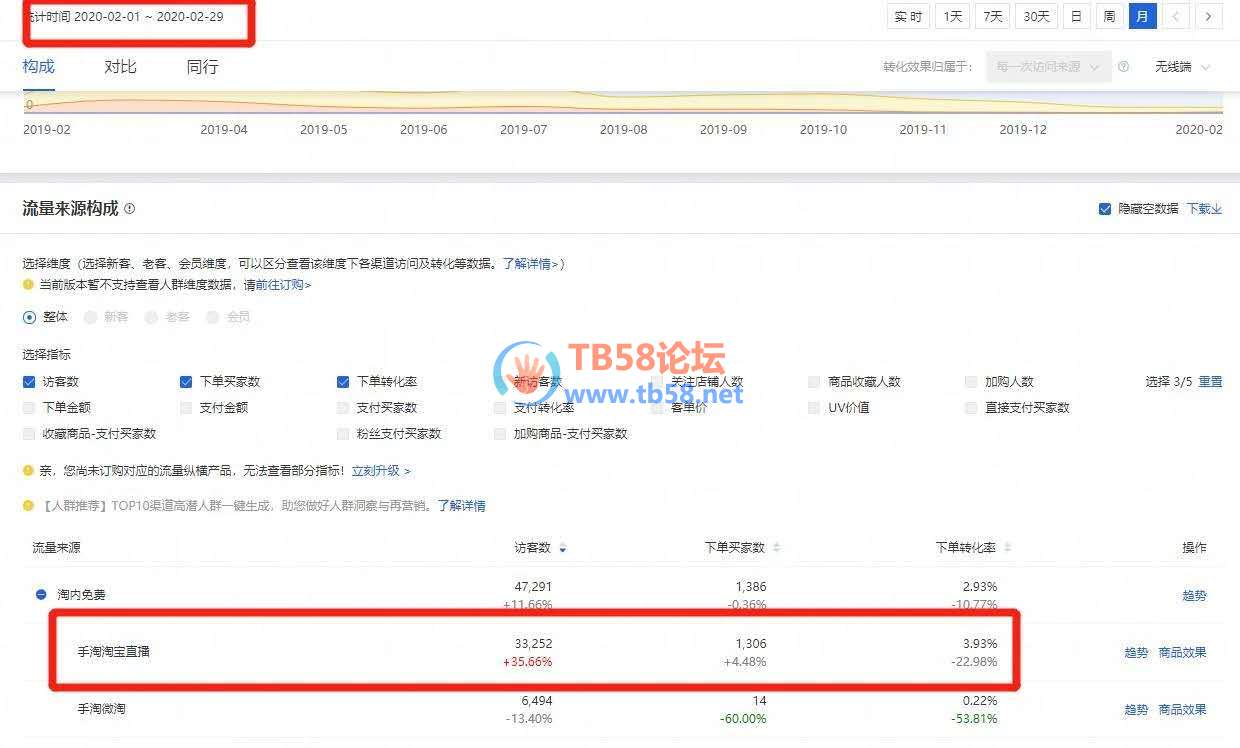The height and width of the screenshot is (748, 1240).
Task: Uncheck the 访客数 metric checkbox
Action: [29, 381]
